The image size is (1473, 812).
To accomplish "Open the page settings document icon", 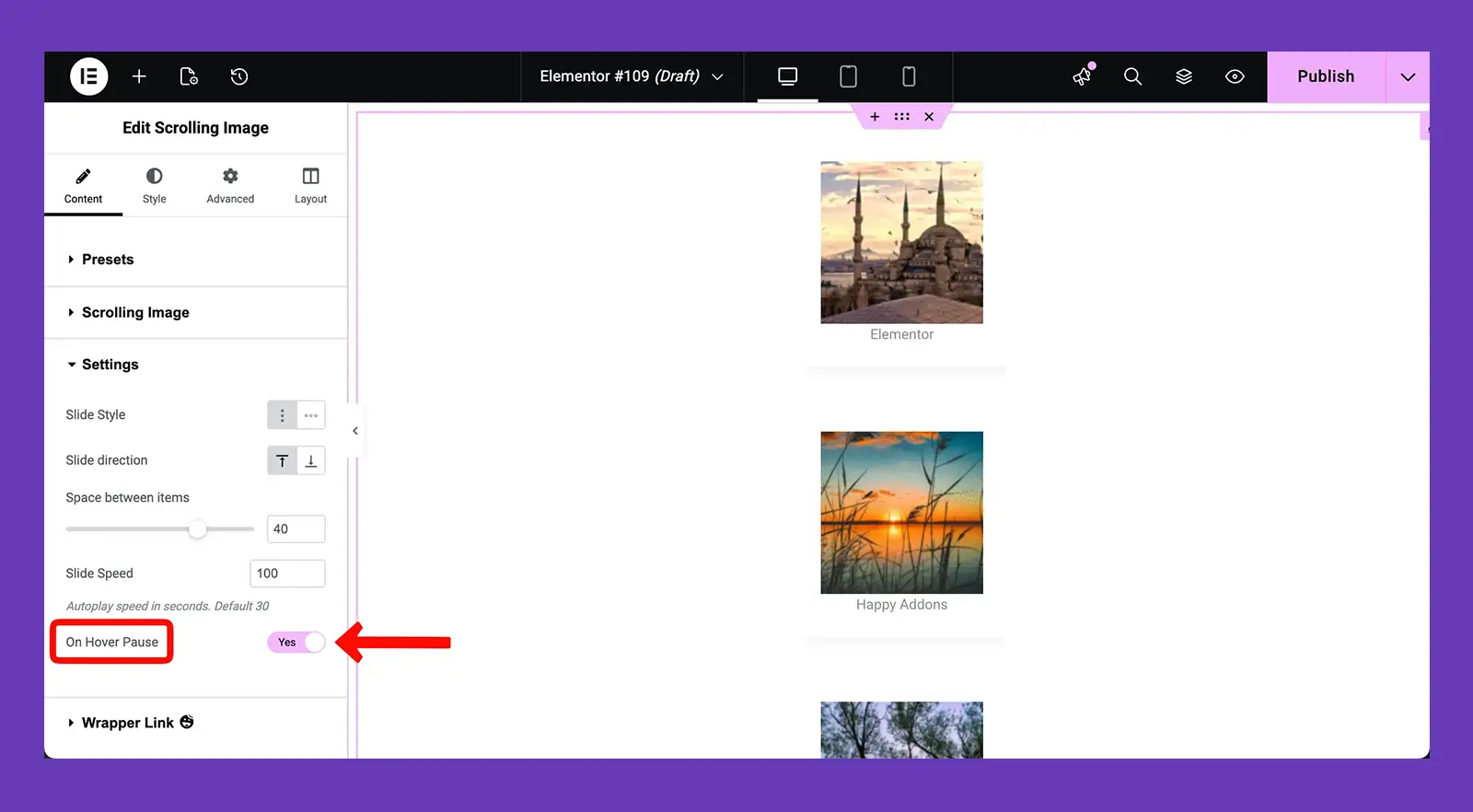I will click(x=189, y=76).
